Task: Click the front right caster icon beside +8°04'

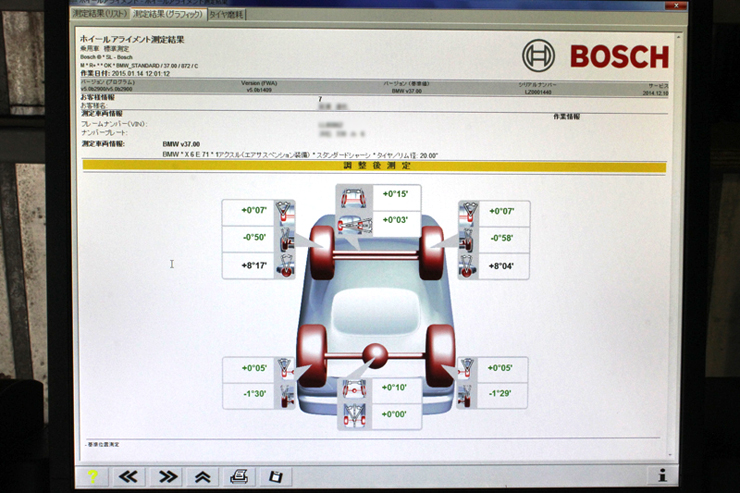Action: pos(468,267)
